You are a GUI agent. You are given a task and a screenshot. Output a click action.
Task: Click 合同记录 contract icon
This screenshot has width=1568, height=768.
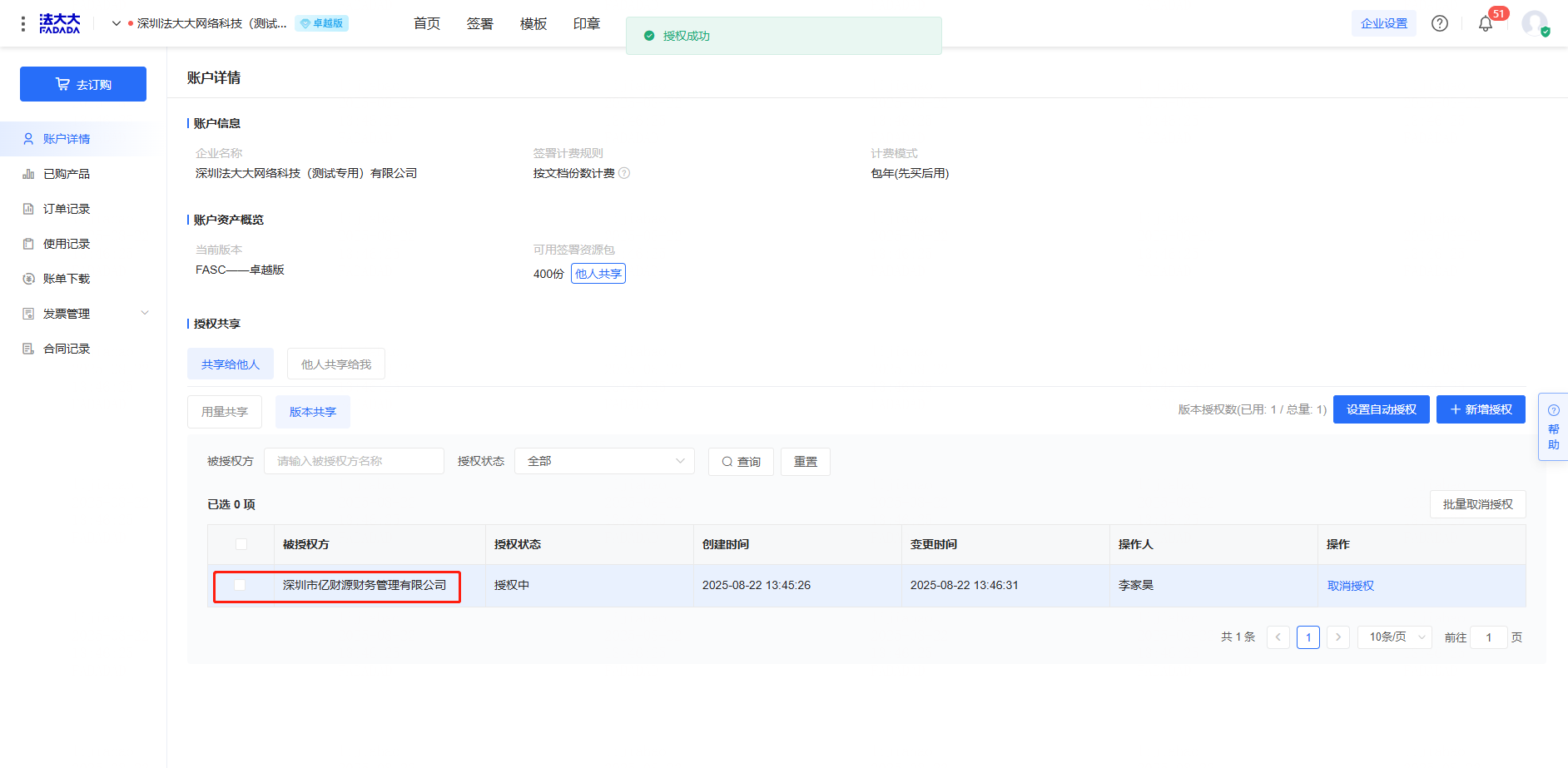tap(28, 349)
